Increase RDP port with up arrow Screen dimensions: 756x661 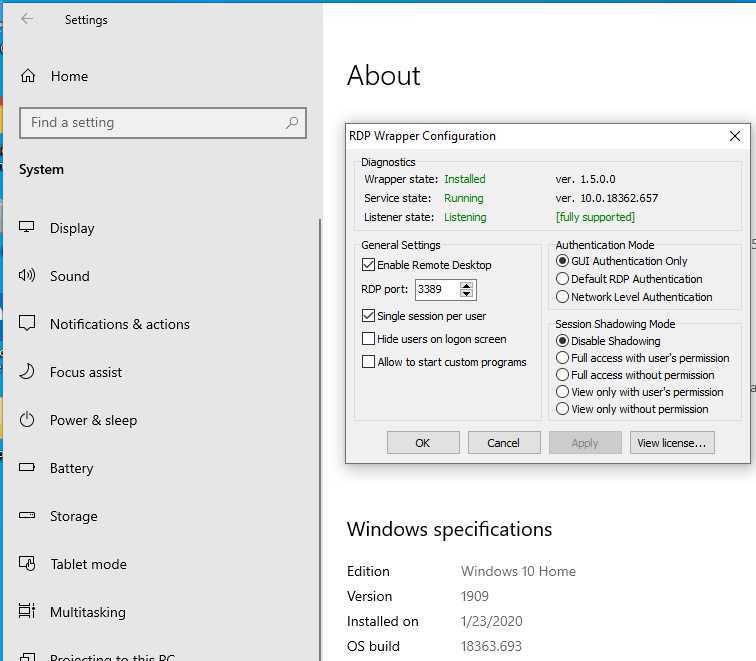466,286
